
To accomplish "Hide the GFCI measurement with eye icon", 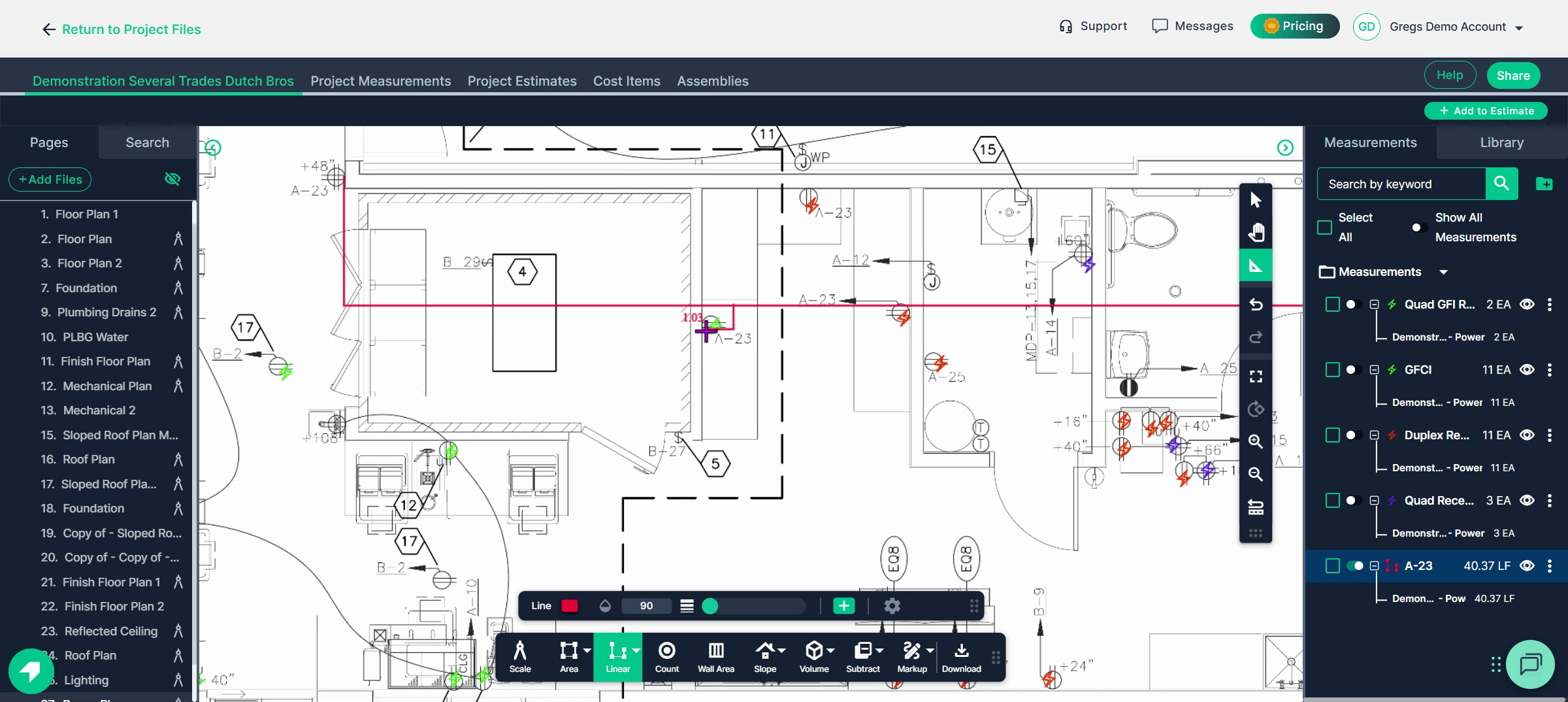I will tap(1527, 370).
